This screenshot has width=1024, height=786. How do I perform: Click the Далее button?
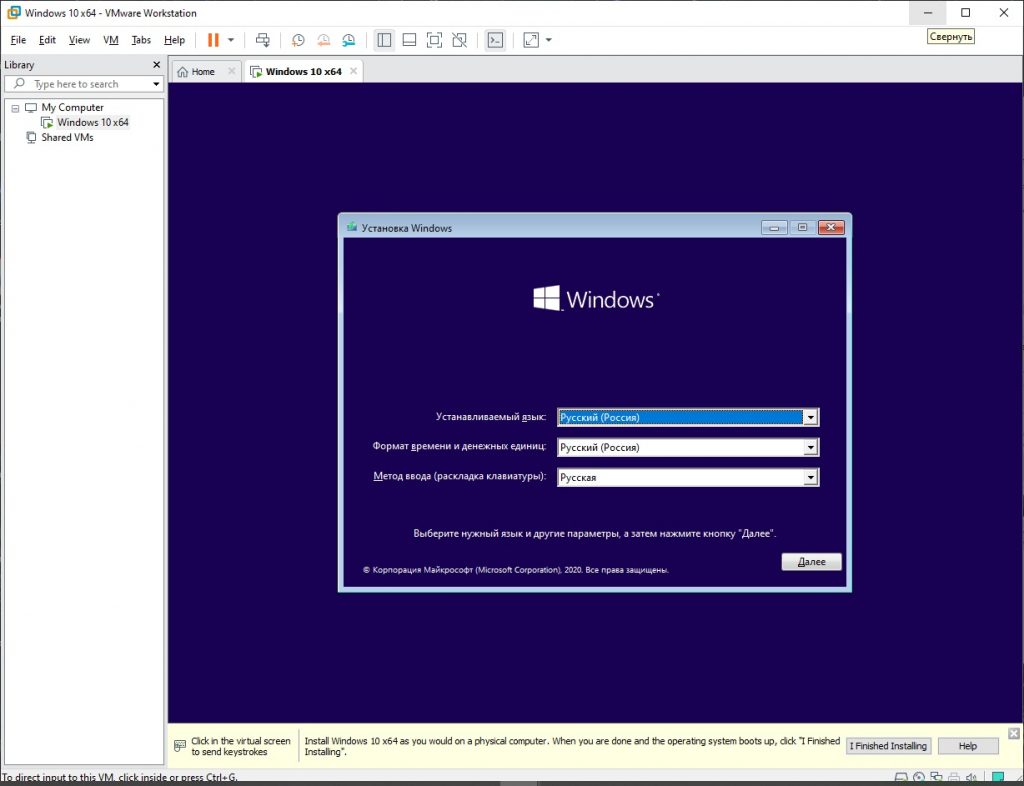(811, 561)
